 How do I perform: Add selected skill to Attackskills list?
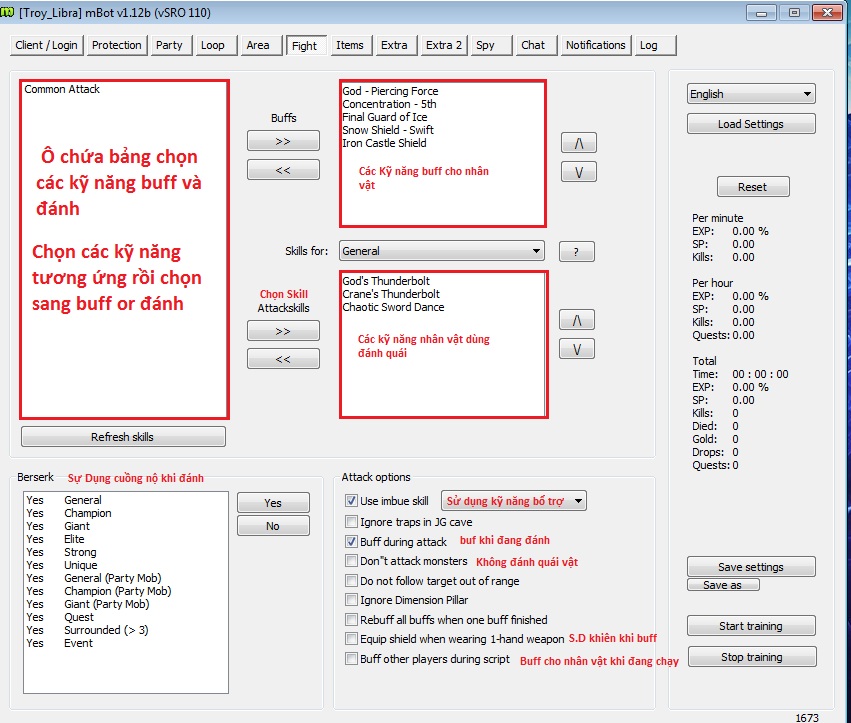(283, 330)
